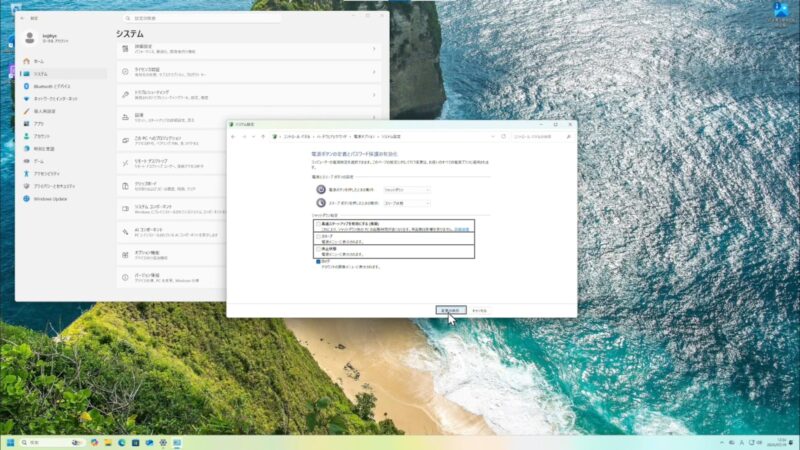
Task: Open 個人用設定 (Personalization) in Settings sidebar
Action: click(x=63, y=111)
